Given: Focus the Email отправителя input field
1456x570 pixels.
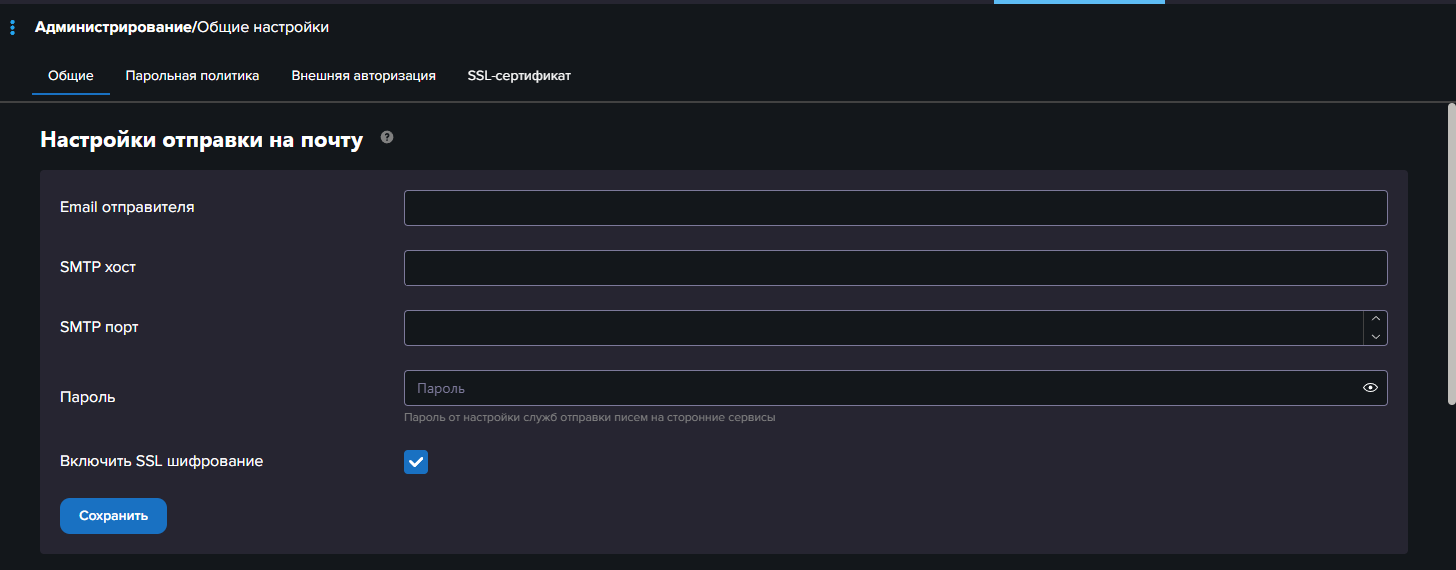Looking at the screenshot, I should tap(895, 208).
